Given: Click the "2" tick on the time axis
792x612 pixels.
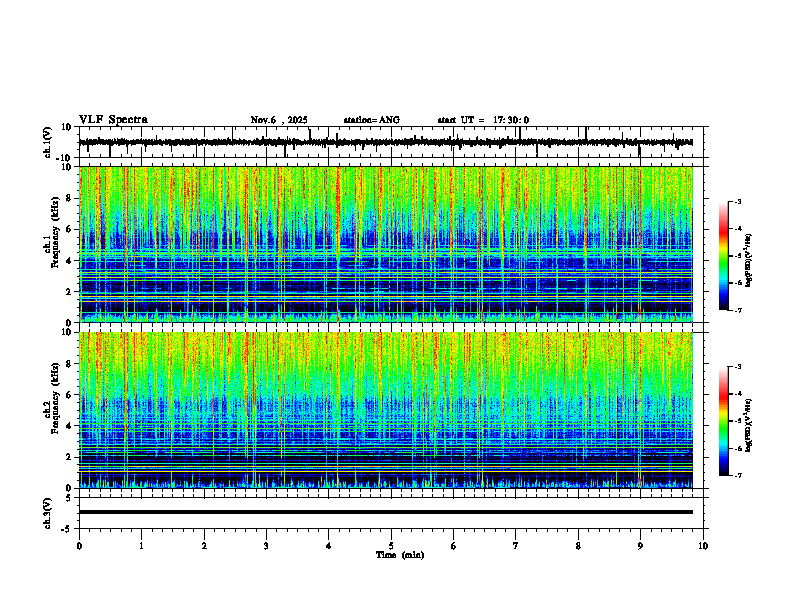Looking at the screenshot, I should click(204, 546).
